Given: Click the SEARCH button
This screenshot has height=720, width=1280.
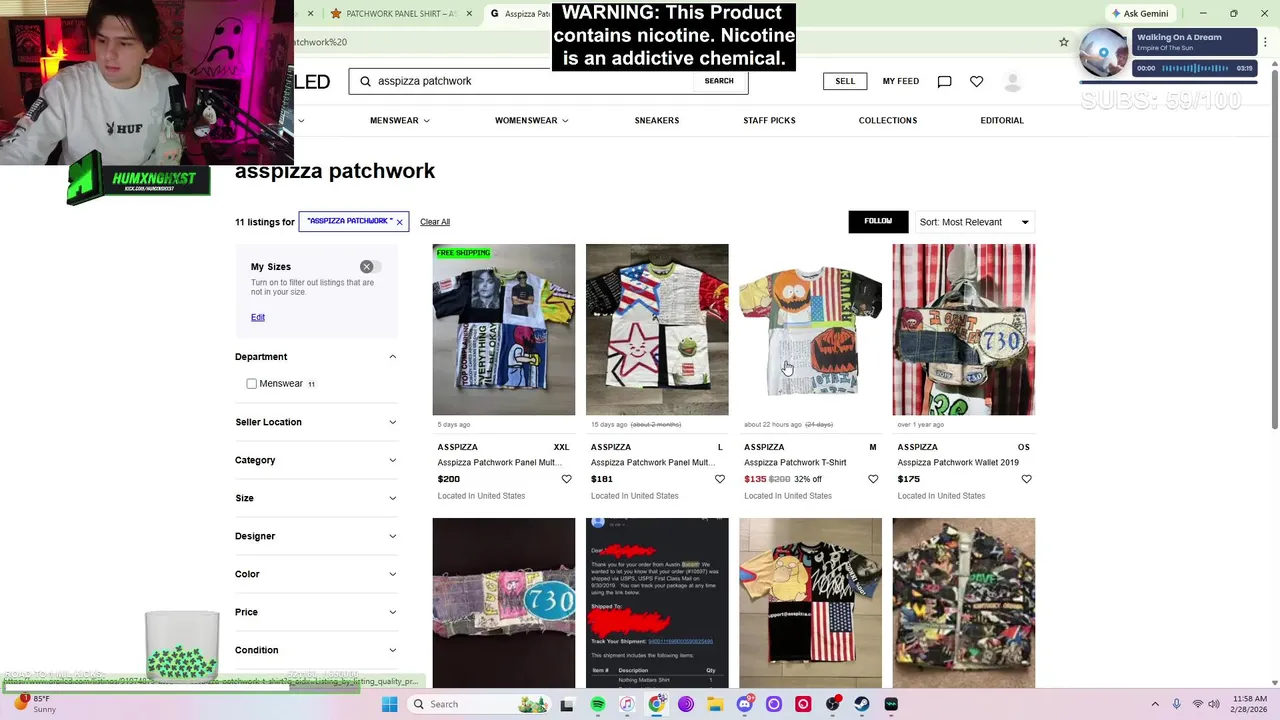Looking at the screenshot, I should click(719, 81).
